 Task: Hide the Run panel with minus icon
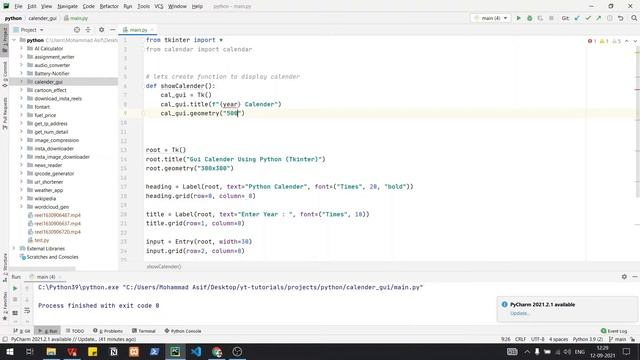coord(635,277)
